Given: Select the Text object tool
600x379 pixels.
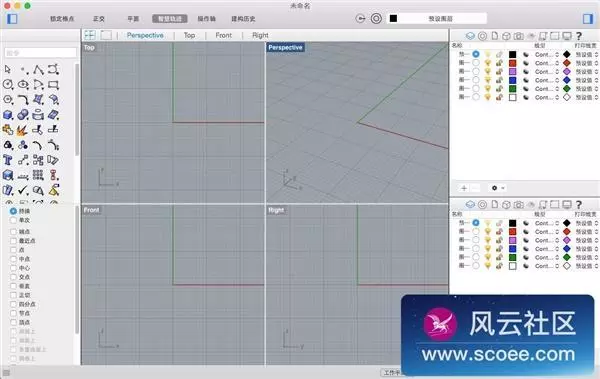Looking at the screenshot, I should [8, 160].
